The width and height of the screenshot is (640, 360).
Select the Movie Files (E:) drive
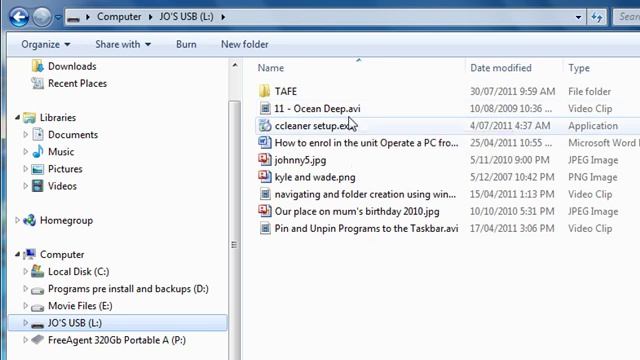80,306
